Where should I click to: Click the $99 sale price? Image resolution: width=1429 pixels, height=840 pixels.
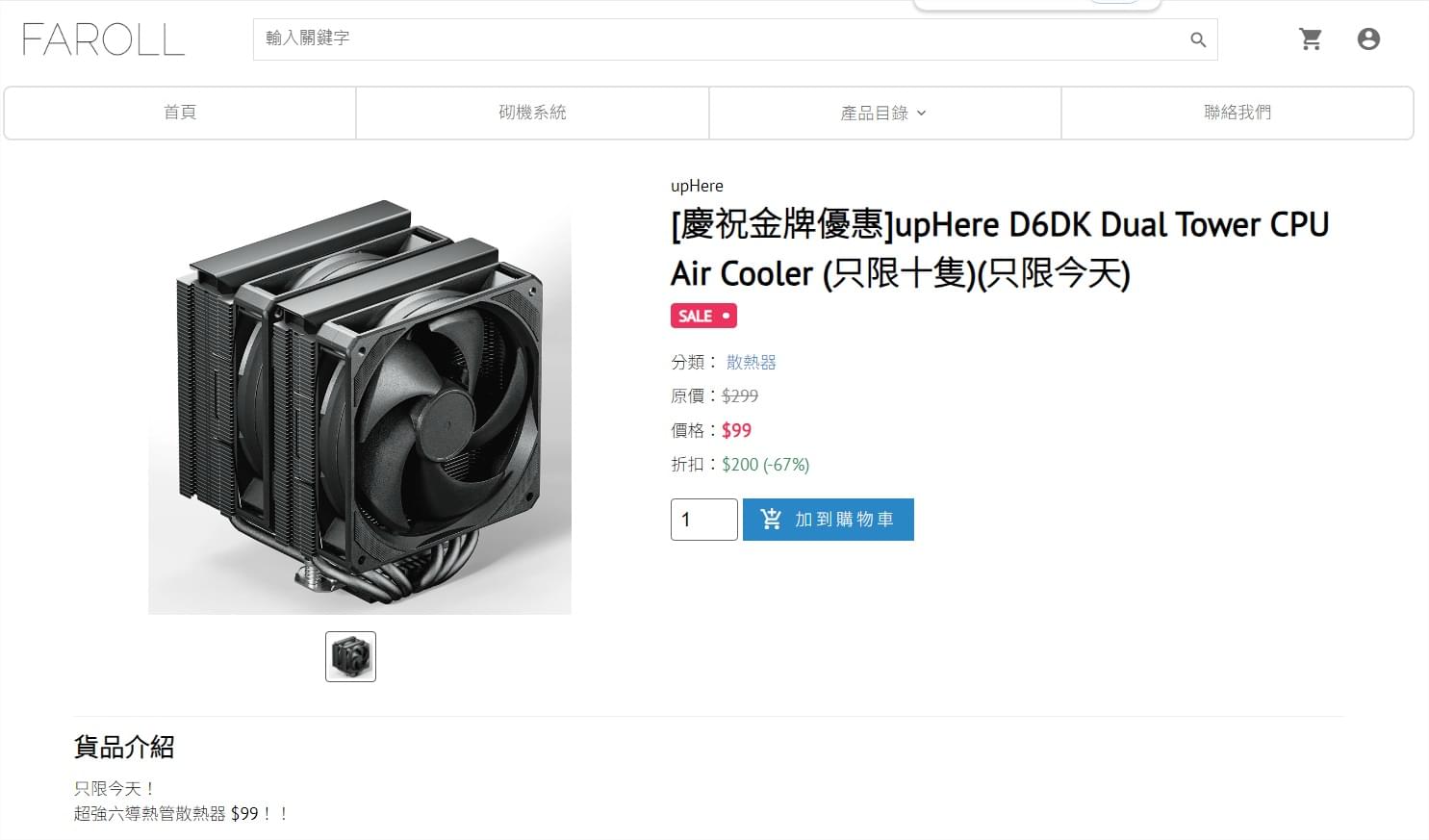coord(736,430)
